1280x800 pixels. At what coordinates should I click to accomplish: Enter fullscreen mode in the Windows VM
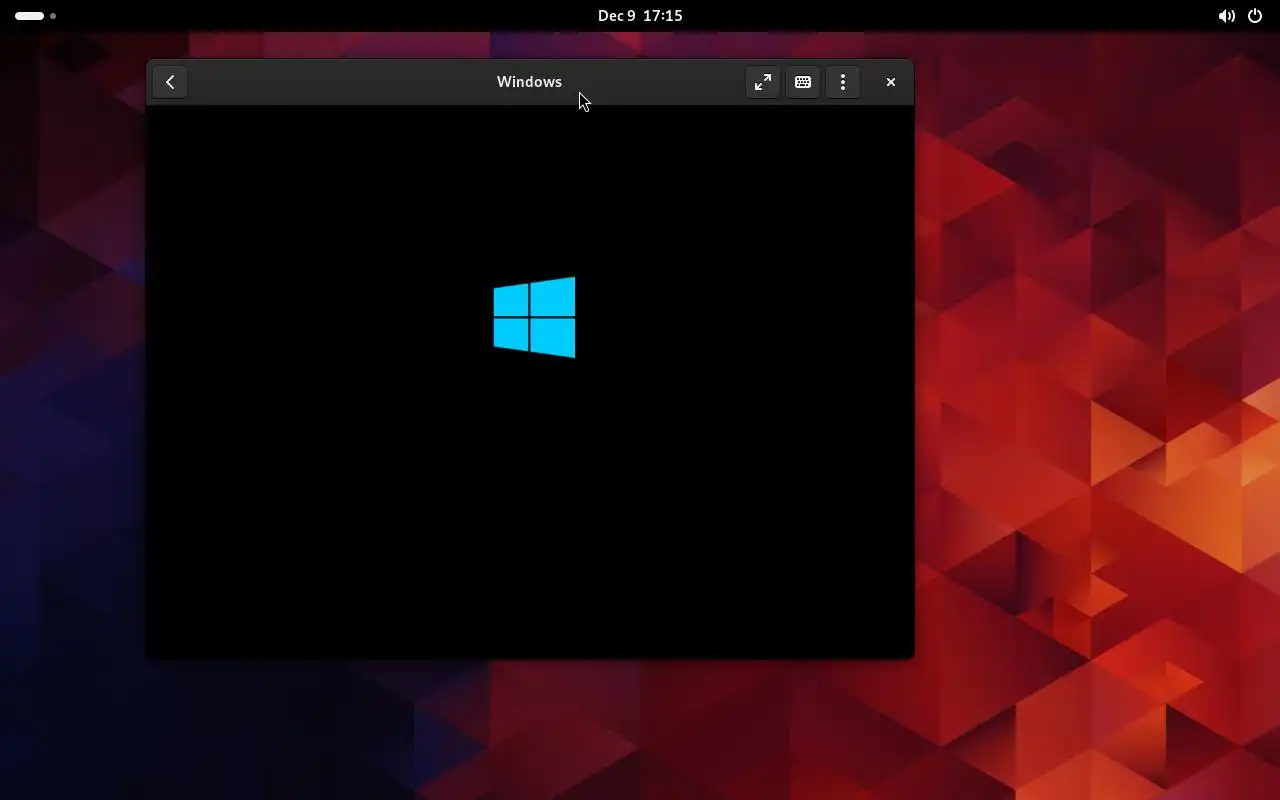(x=763, y=82)
